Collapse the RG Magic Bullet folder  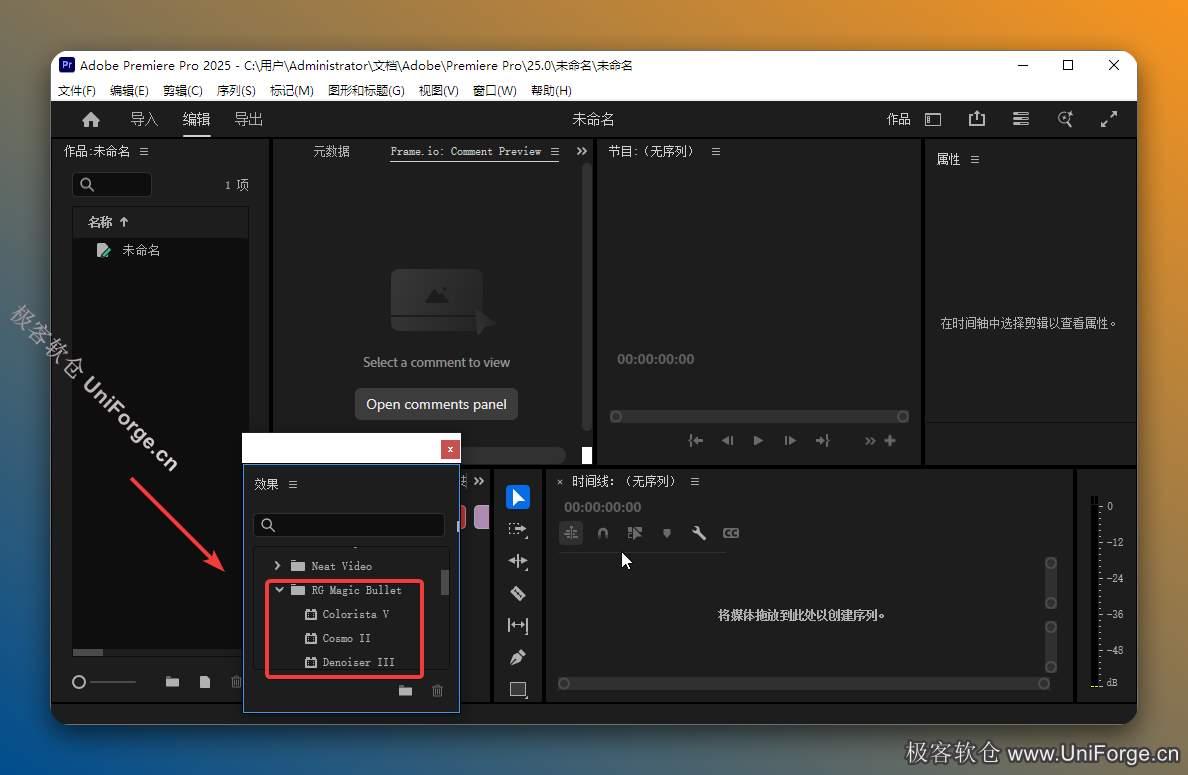pyautogui.click(x=280, y=589)
